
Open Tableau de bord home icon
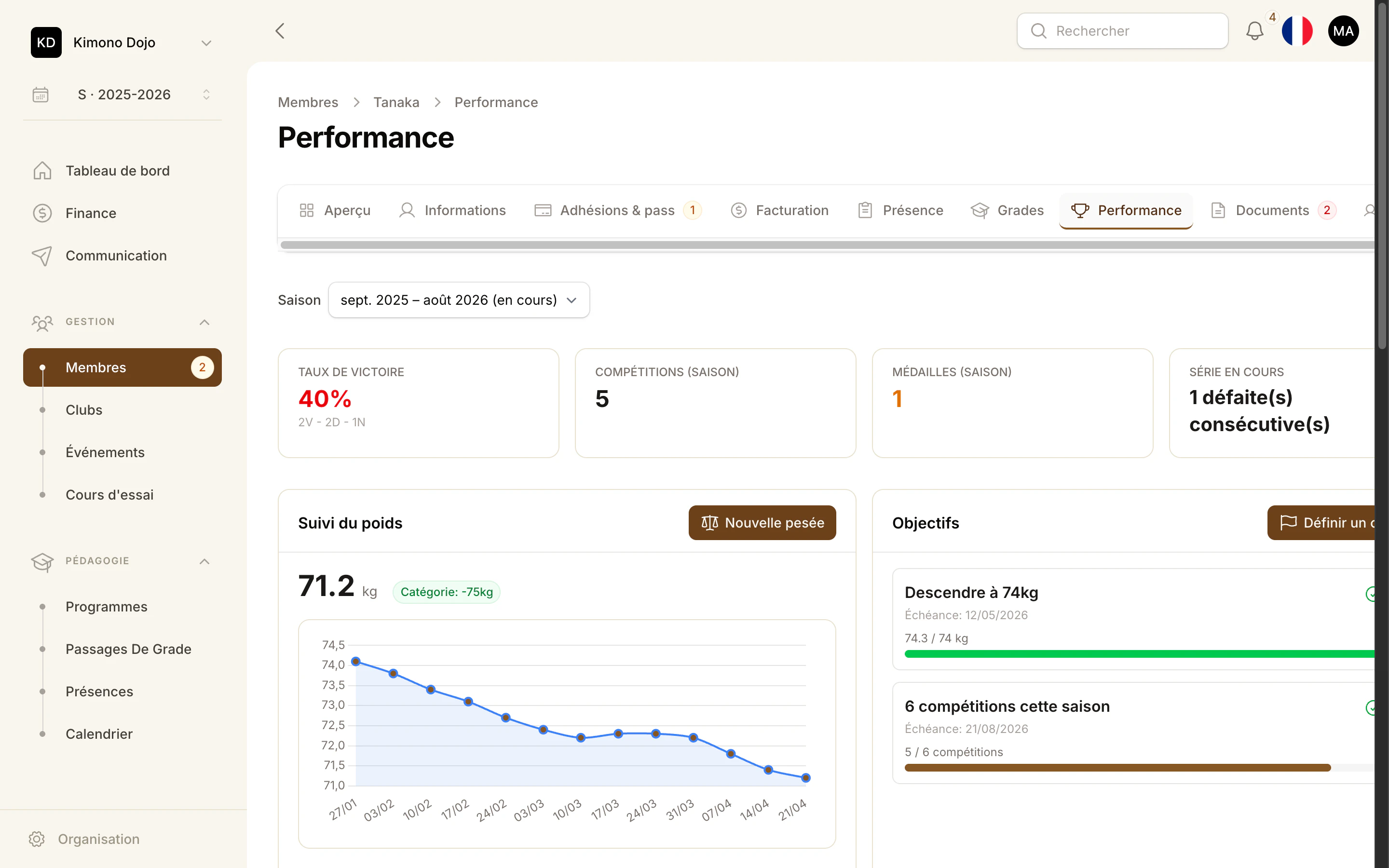[42, 171]
